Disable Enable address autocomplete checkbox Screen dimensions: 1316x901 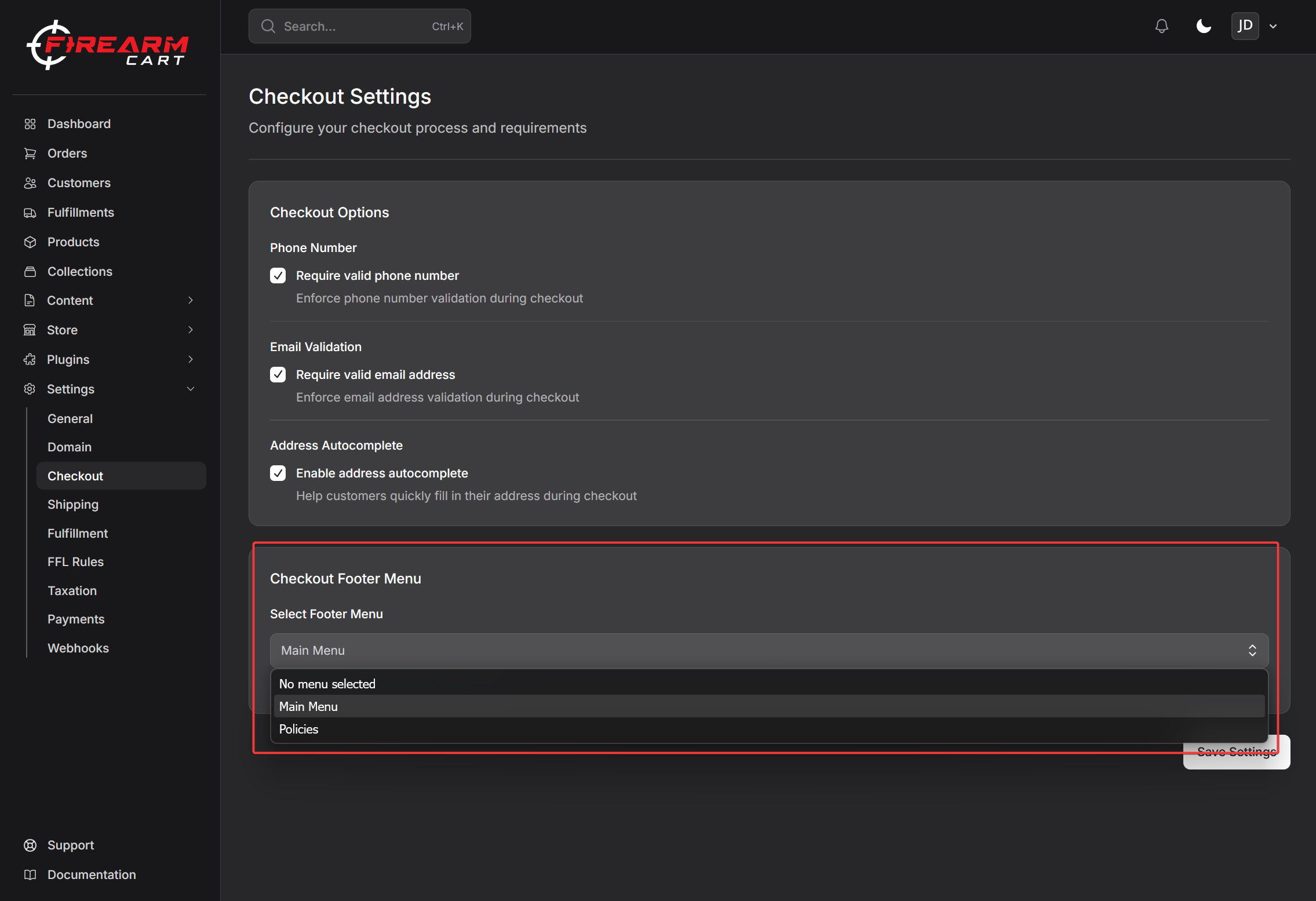point(278,473)
